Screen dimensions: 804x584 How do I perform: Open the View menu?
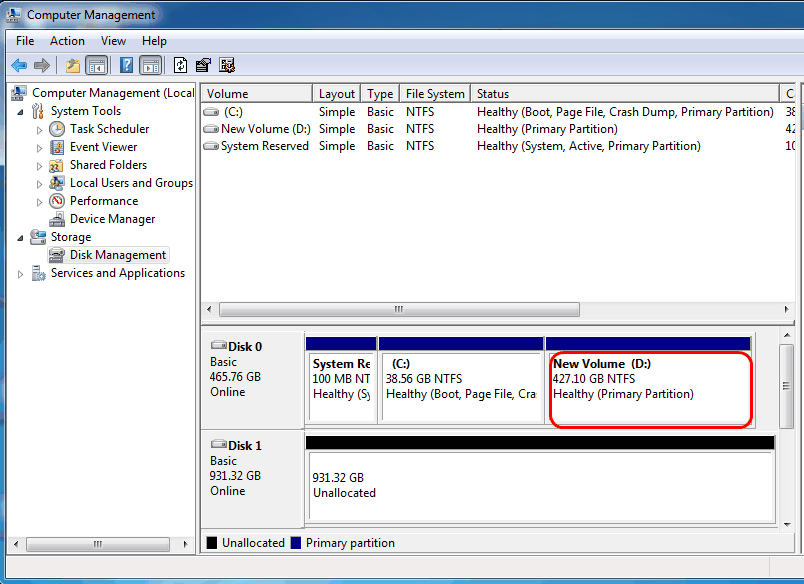pos(113,41)
